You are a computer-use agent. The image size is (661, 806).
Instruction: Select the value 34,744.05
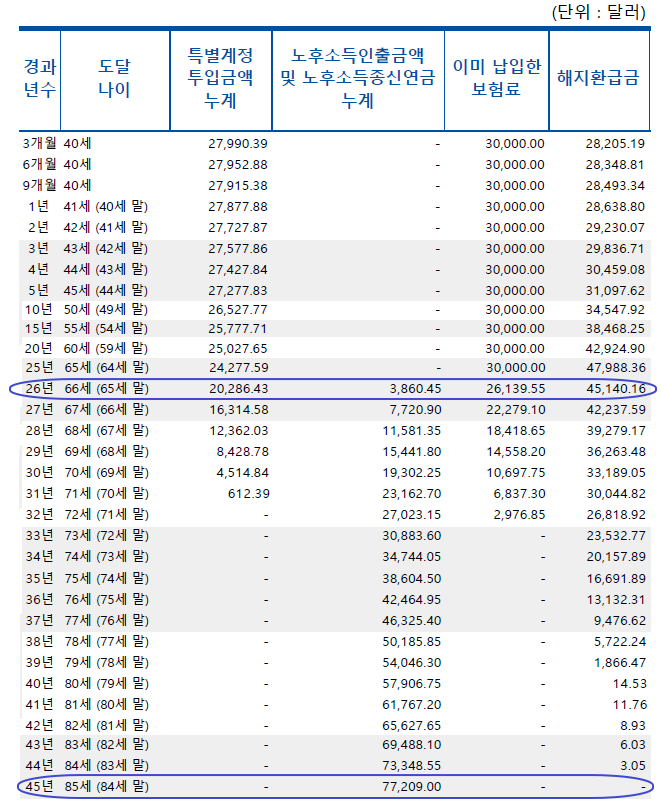click(412, 557)
